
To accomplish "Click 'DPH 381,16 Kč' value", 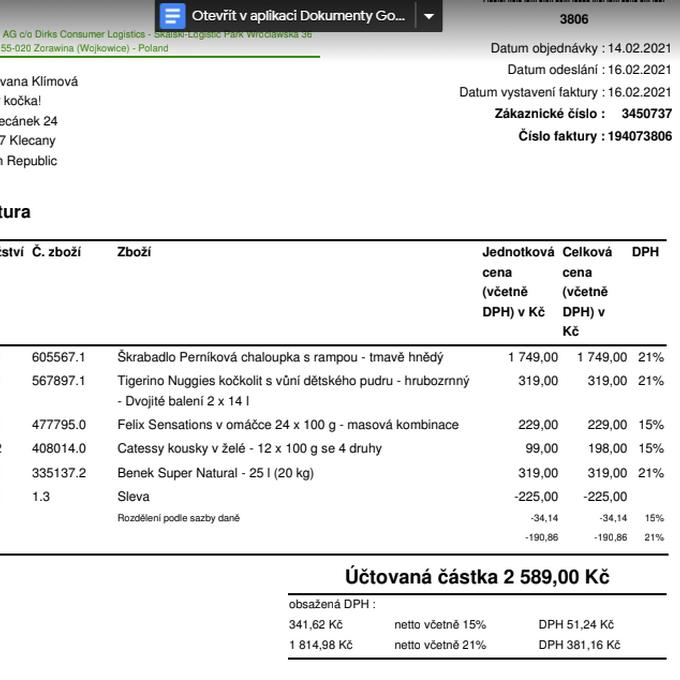I will 579,645.
